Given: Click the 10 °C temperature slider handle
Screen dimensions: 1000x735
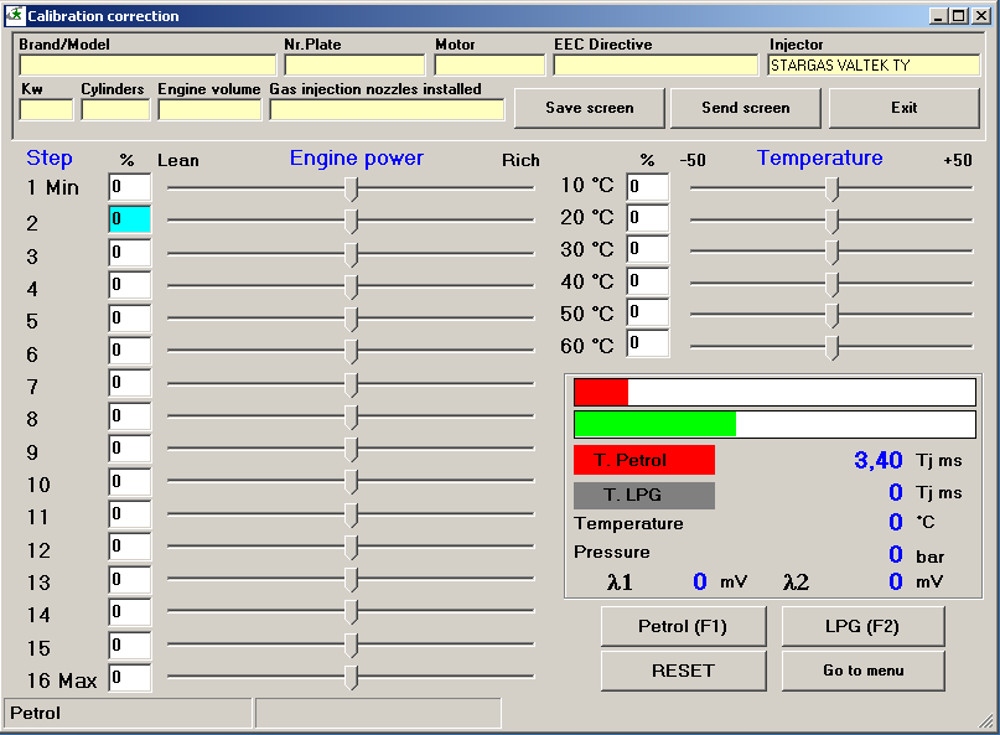Looking at the screenshot, I should [832, 188].
